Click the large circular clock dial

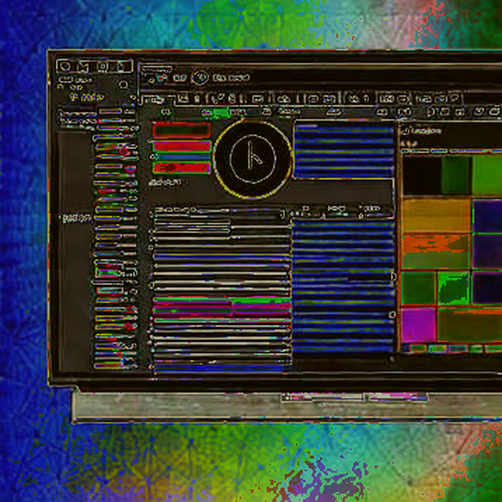click(253, 158)
